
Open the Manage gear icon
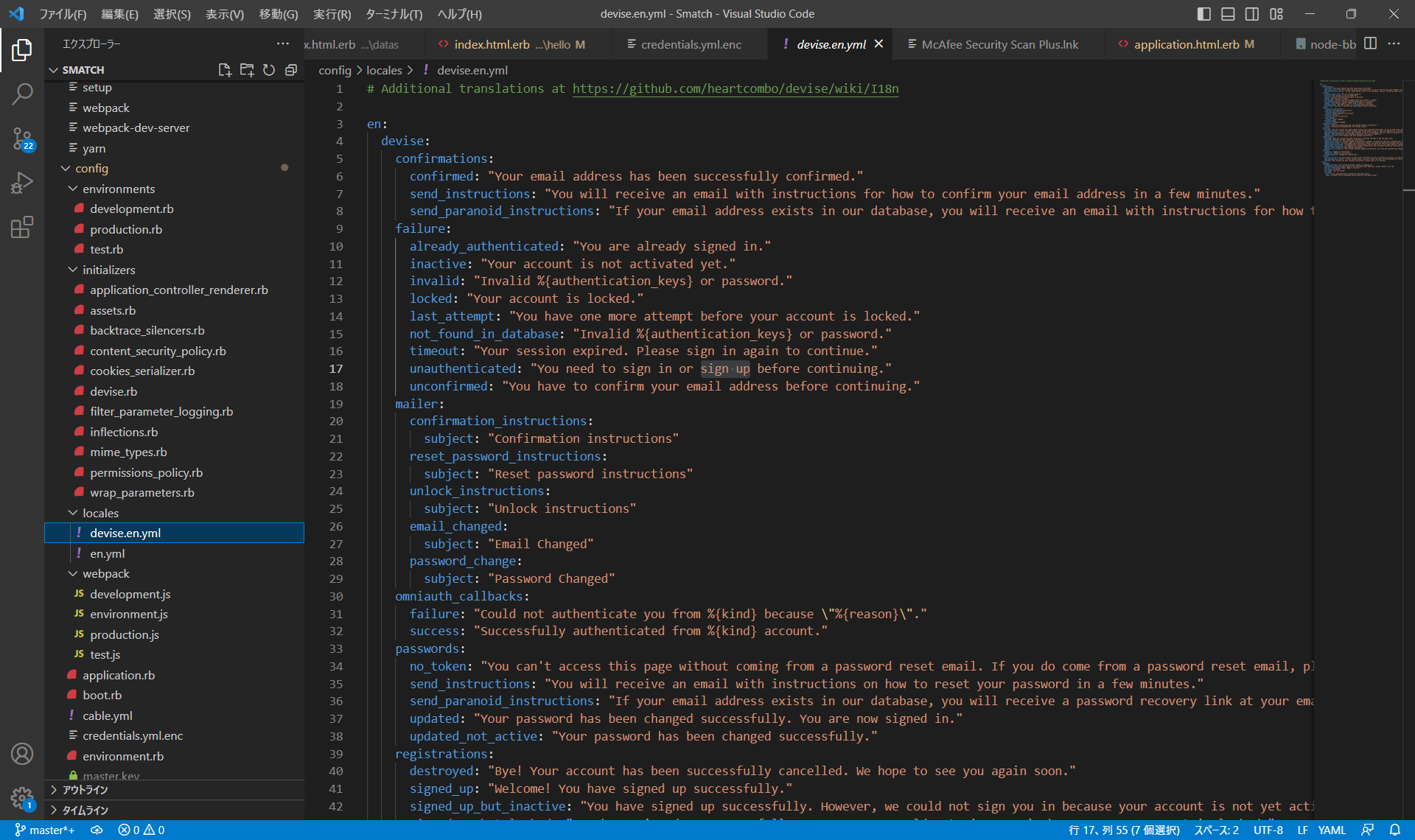(x=22, y=797)
